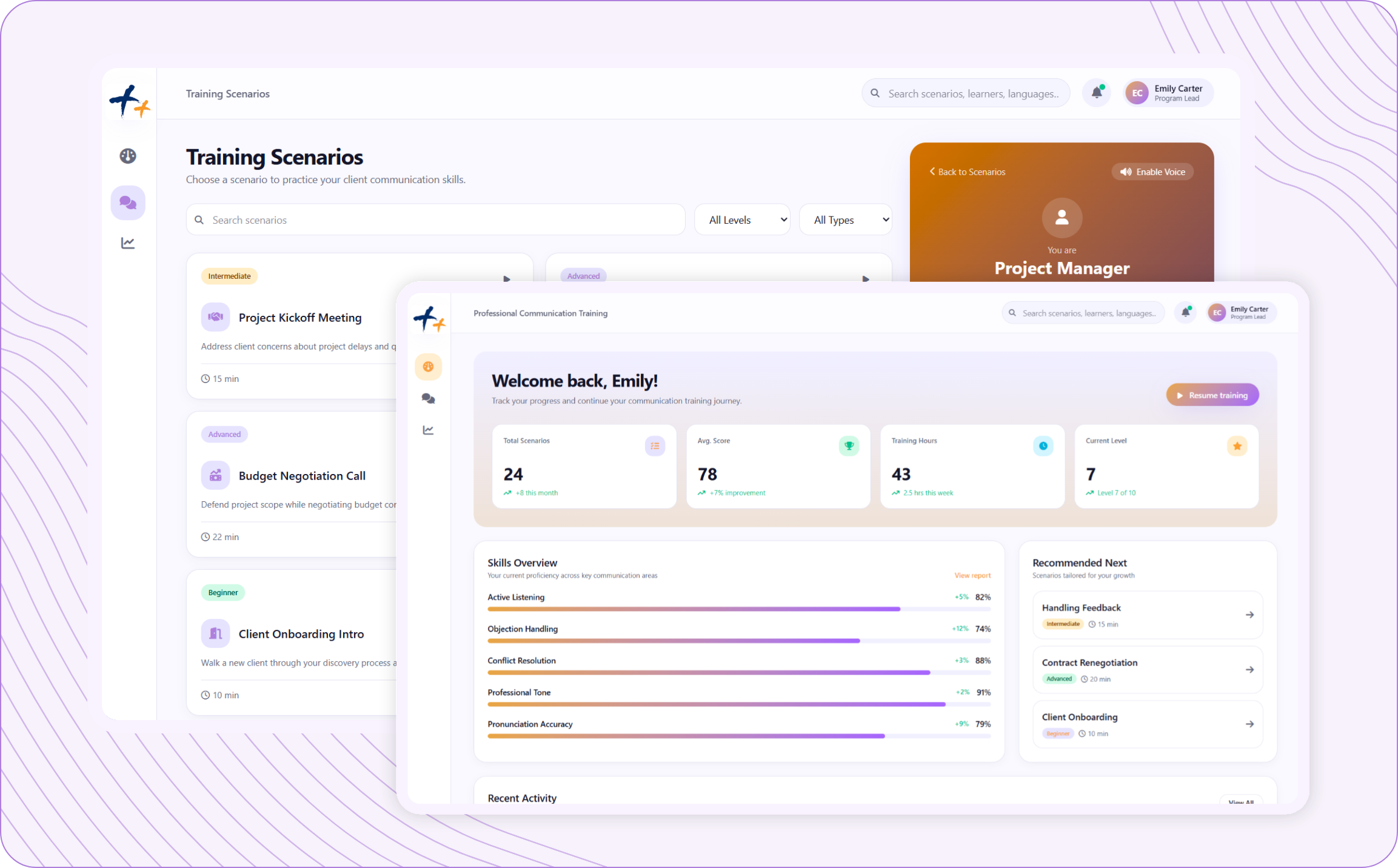Click the Conflict Resolution progress bar
The width and height of the screenshot is (1398, 868).
pyautogui.click(x=739, y=672)
